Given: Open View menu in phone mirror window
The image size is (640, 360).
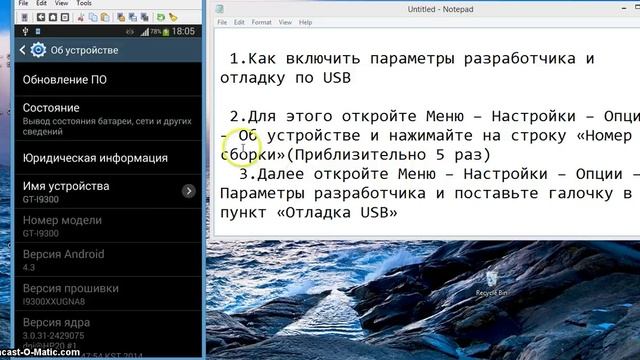Looking at the screenshot, I should [x=61, y=3].
